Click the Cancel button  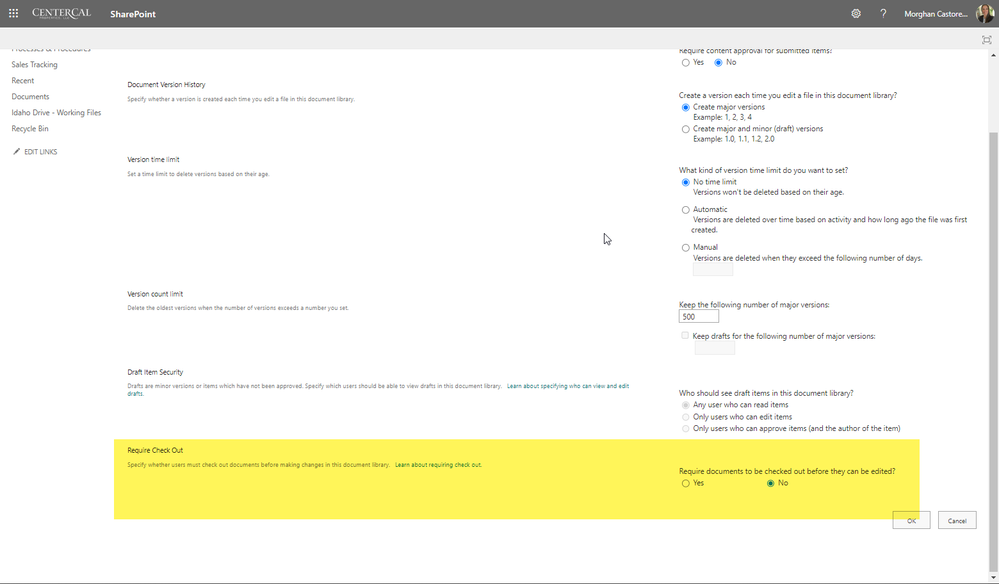[957, 520]
